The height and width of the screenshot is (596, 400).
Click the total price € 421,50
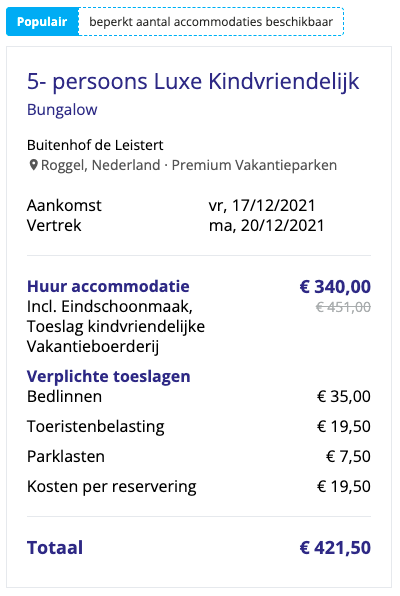coord(335,548)
